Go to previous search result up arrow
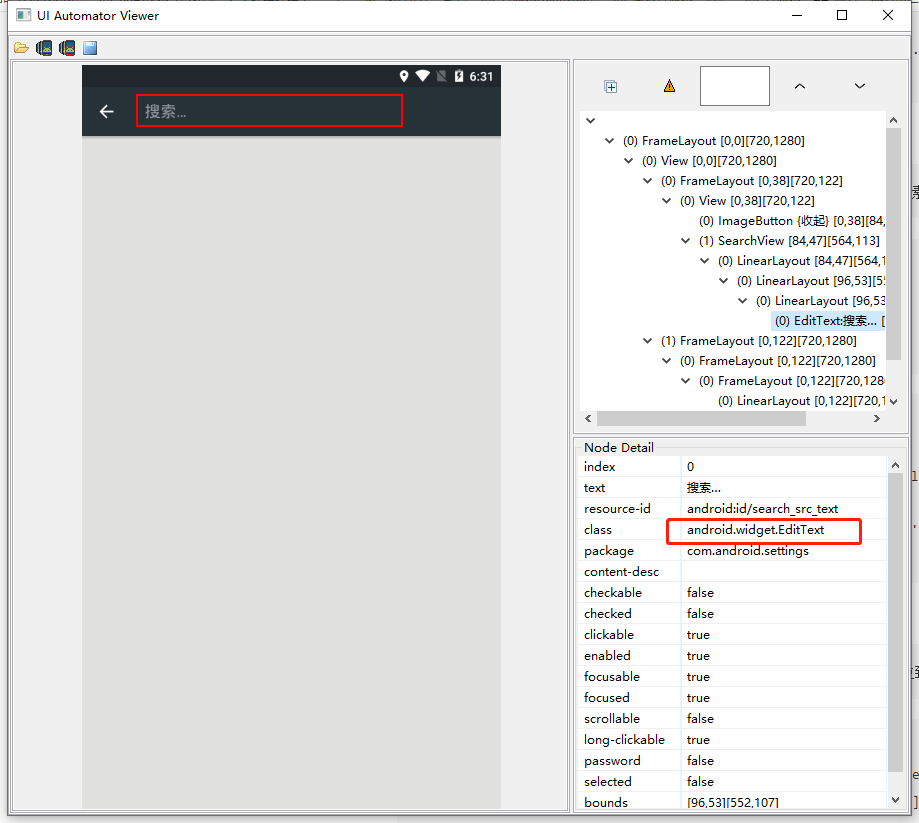 799,86
